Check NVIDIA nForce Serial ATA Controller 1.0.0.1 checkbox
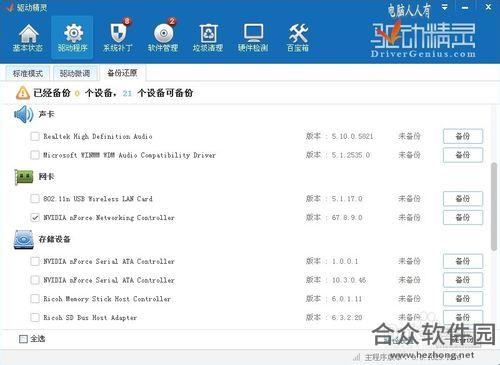500x365 pixels. click(x=35, y=261)
